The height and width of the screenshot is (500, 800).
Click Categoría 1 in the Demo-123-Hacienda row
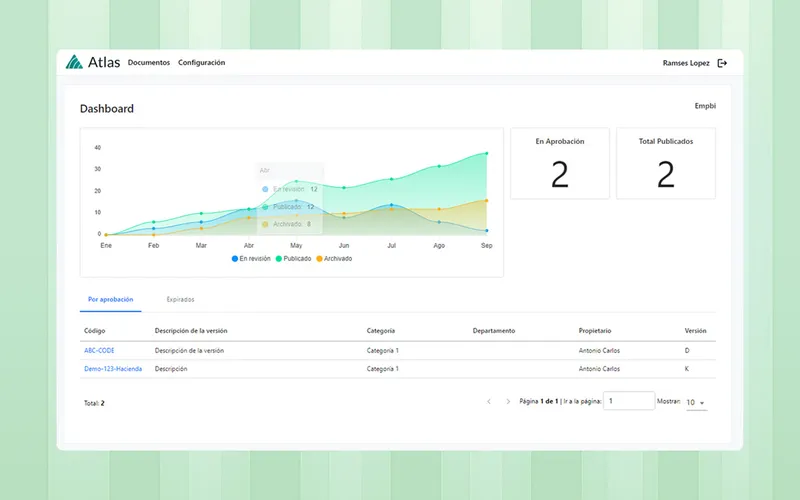[383, 368]
